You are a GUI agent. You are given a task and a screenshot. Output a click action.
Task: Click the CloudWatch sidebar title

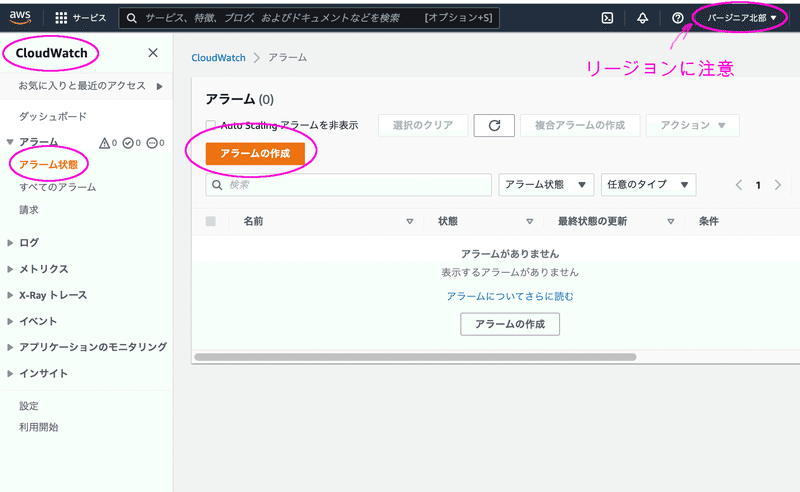[51, 53]
